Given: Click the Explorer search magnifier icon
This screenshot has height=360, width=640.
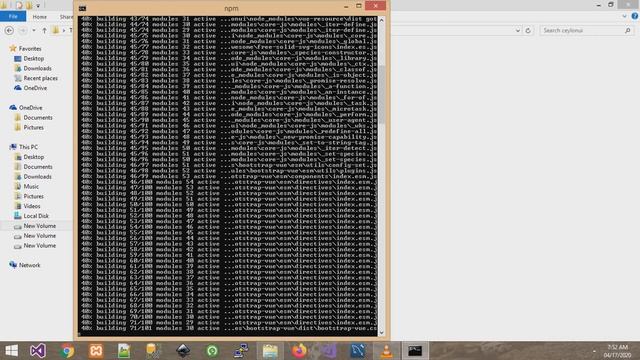Looking at the screenshot, I should pyautogui.click(x=628, y=31).
